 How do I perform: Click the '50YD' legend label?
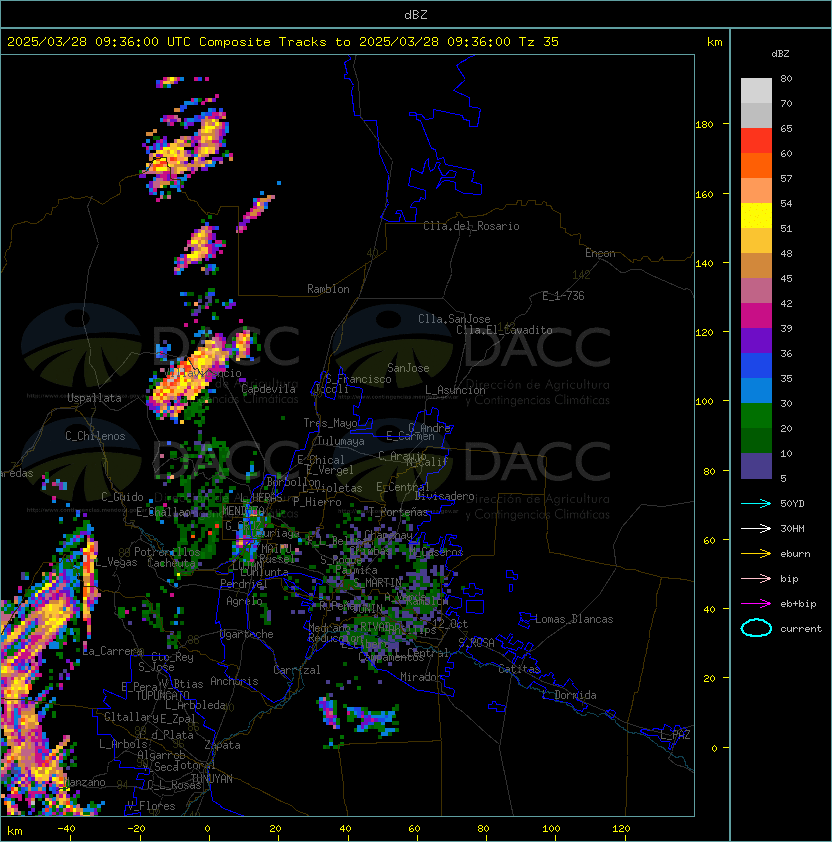point(792,503)
